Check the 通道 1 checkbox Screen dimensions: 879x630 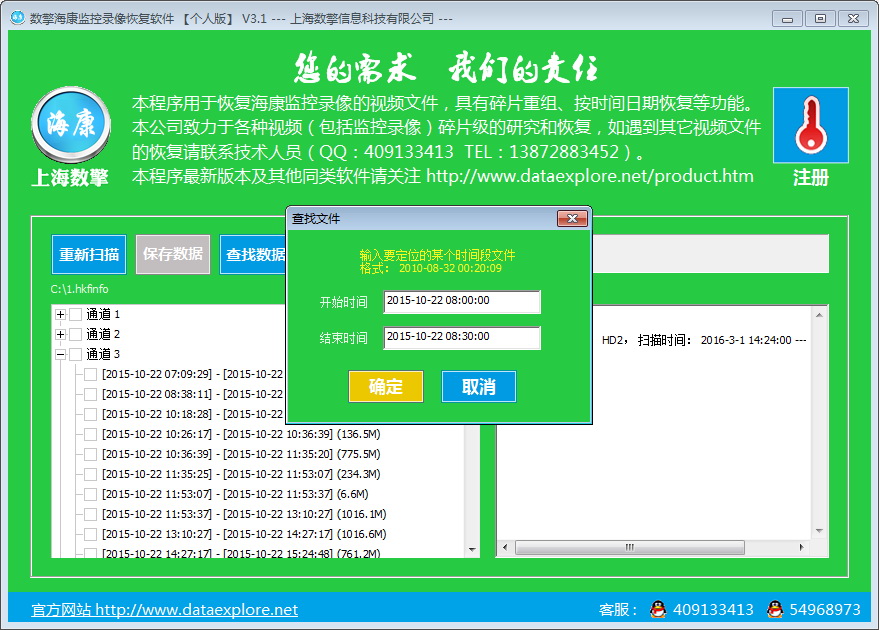tap(76, 314)
